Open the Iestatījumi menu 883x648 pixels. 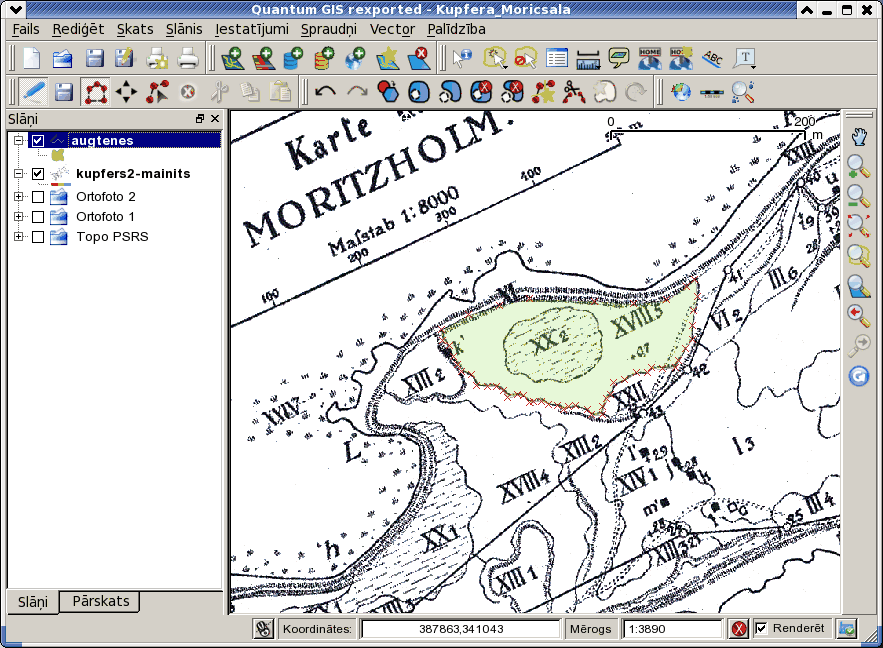(x=252, y=29)
